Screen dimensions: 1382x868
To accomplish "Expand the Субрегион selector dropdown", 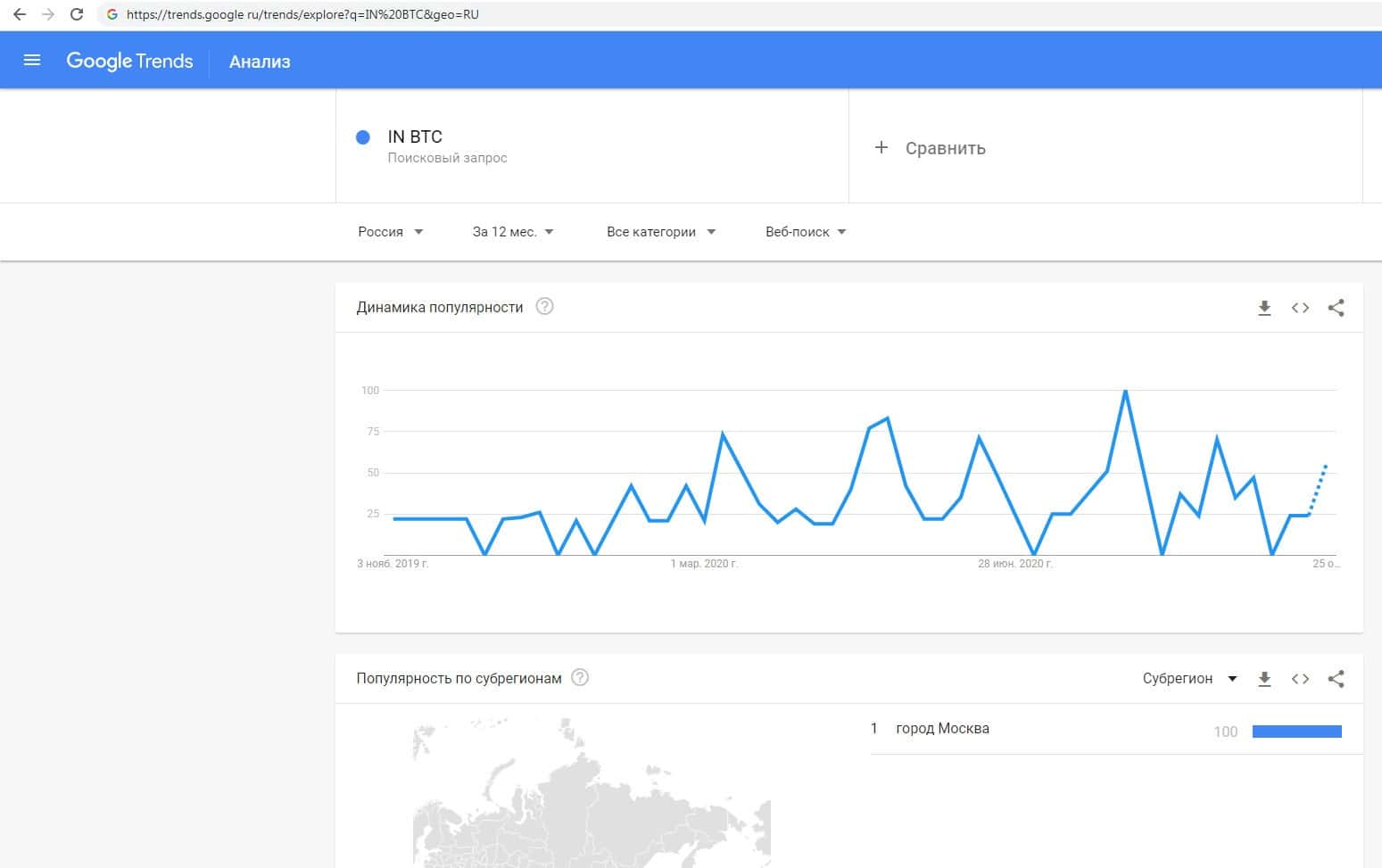I will tap(1189, 679).
